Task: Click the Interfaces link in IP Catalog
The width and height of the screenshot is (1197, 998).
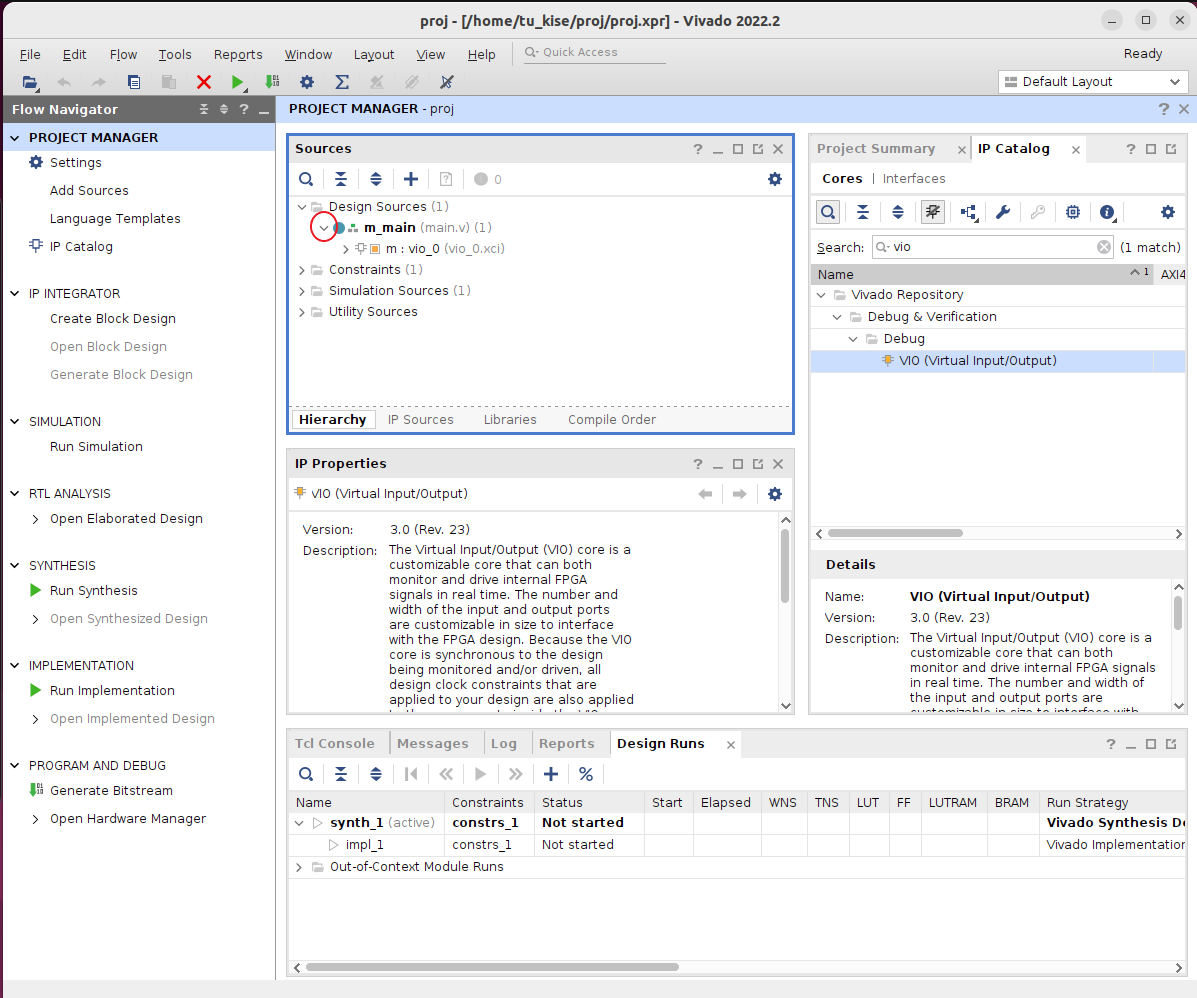Action: pyautogui.click(x=914, y=179)
